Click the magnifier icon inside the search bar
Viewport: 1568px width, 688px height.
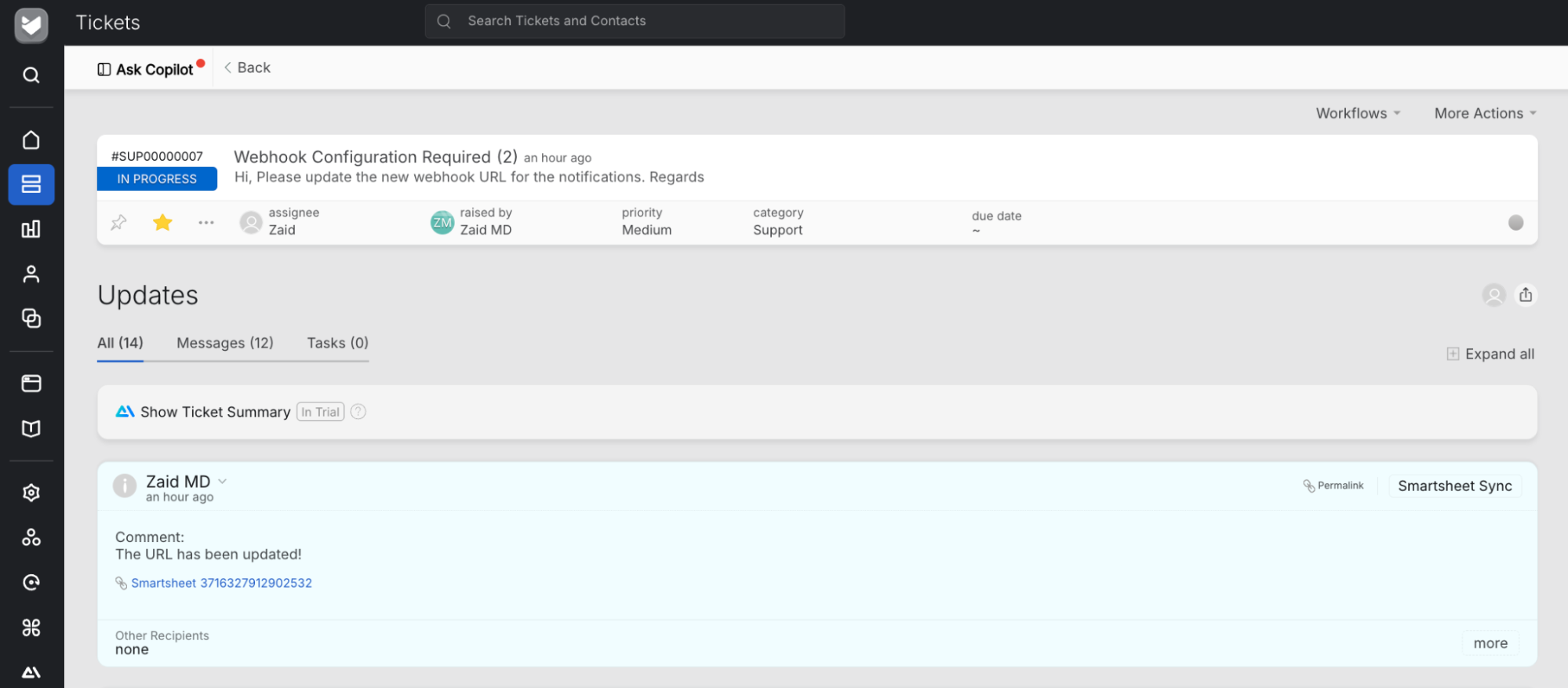[x=444, y=21]
